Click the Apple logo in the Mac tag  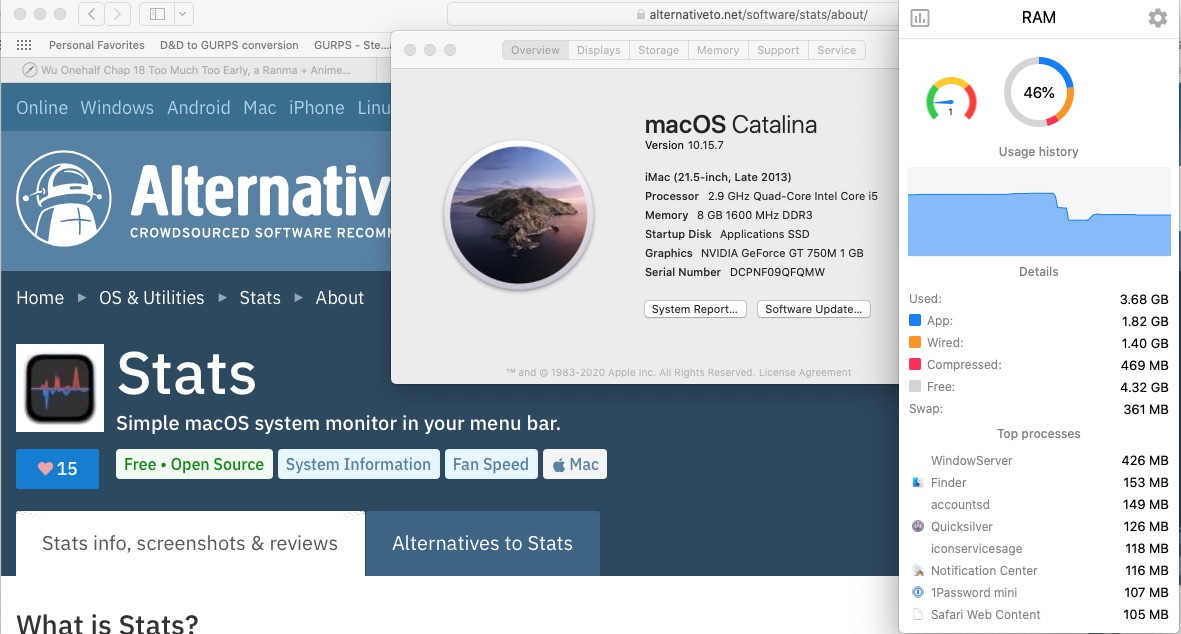(559, 465)
